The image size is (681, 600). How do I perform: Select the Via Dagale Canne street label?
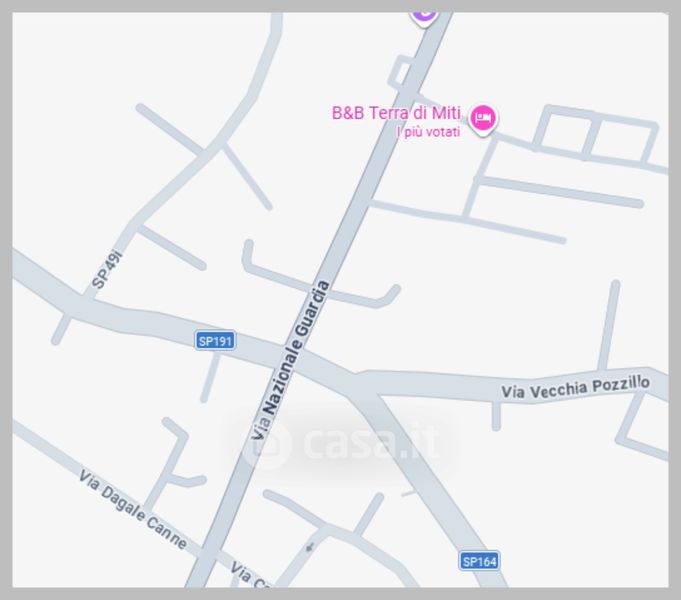(x=132, y=509)
